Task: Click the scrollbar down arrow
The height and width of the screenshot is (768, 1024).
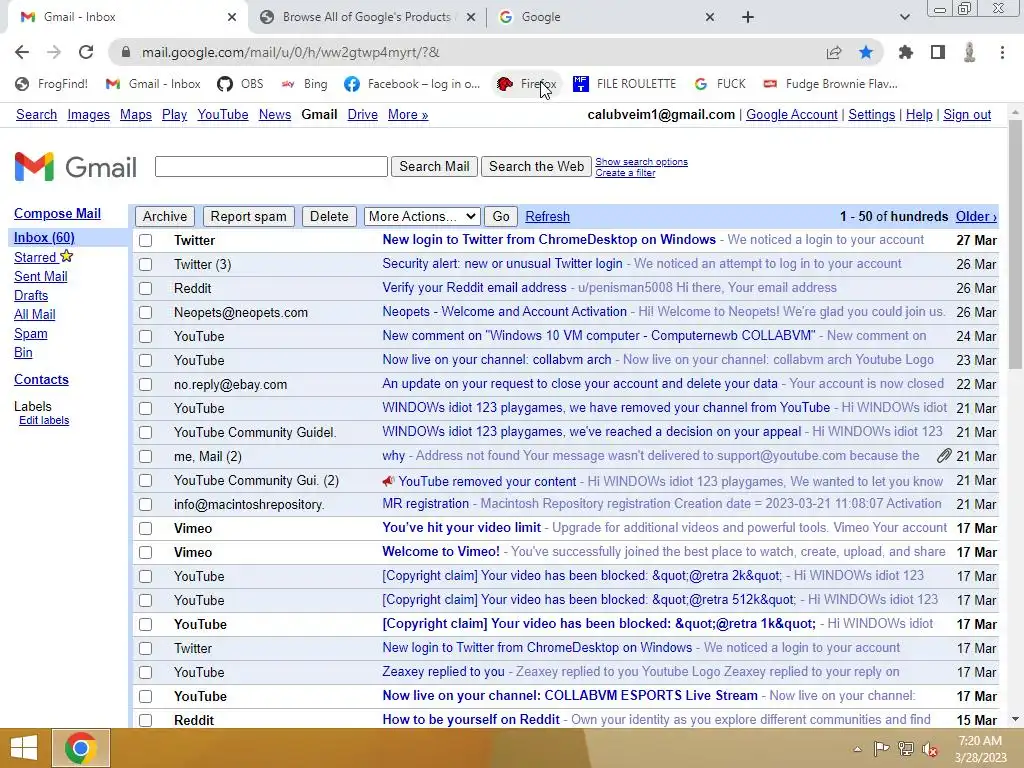Action: tap(1015, 719)
